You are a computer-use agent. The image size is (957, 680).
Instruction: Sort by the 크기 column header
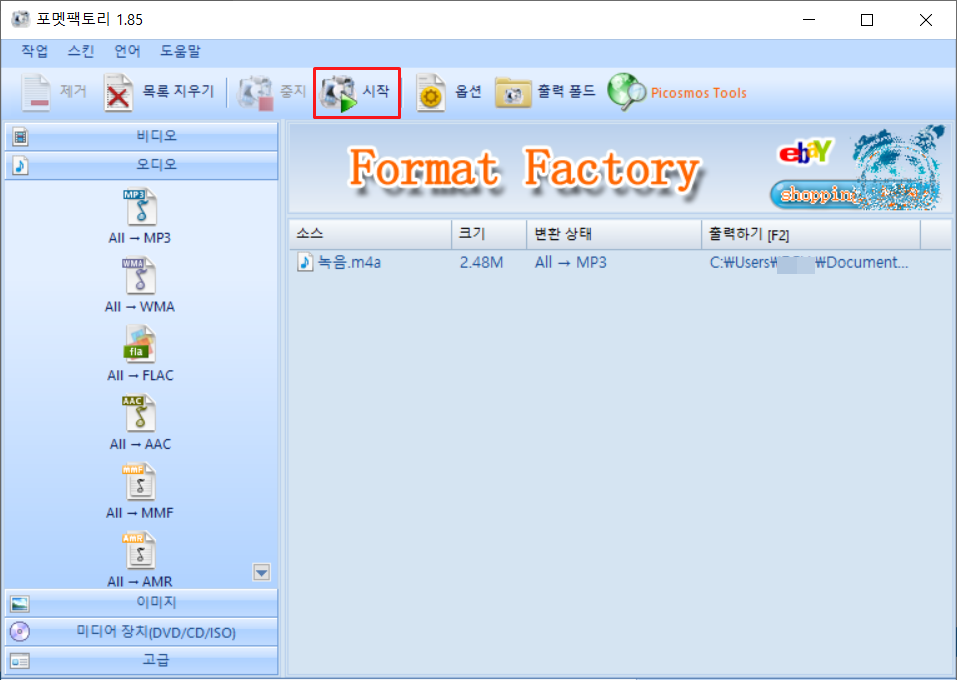tap(489, 234)
